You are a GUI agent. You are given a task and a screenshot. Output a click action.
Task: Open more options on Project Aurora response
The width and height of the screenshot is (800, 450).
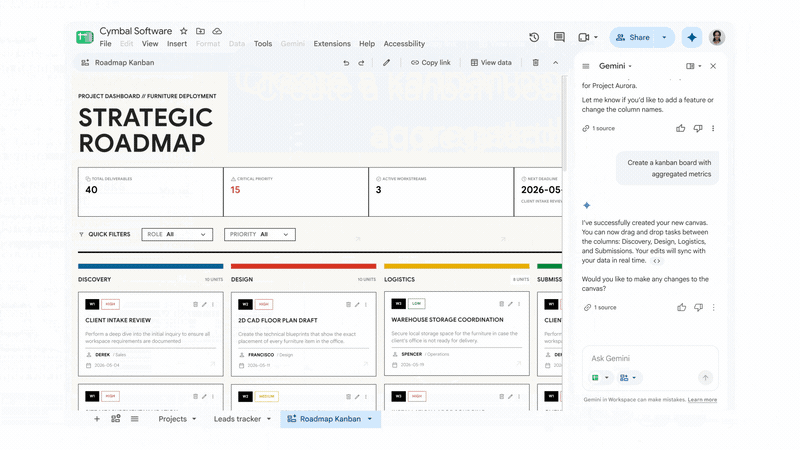713,129
